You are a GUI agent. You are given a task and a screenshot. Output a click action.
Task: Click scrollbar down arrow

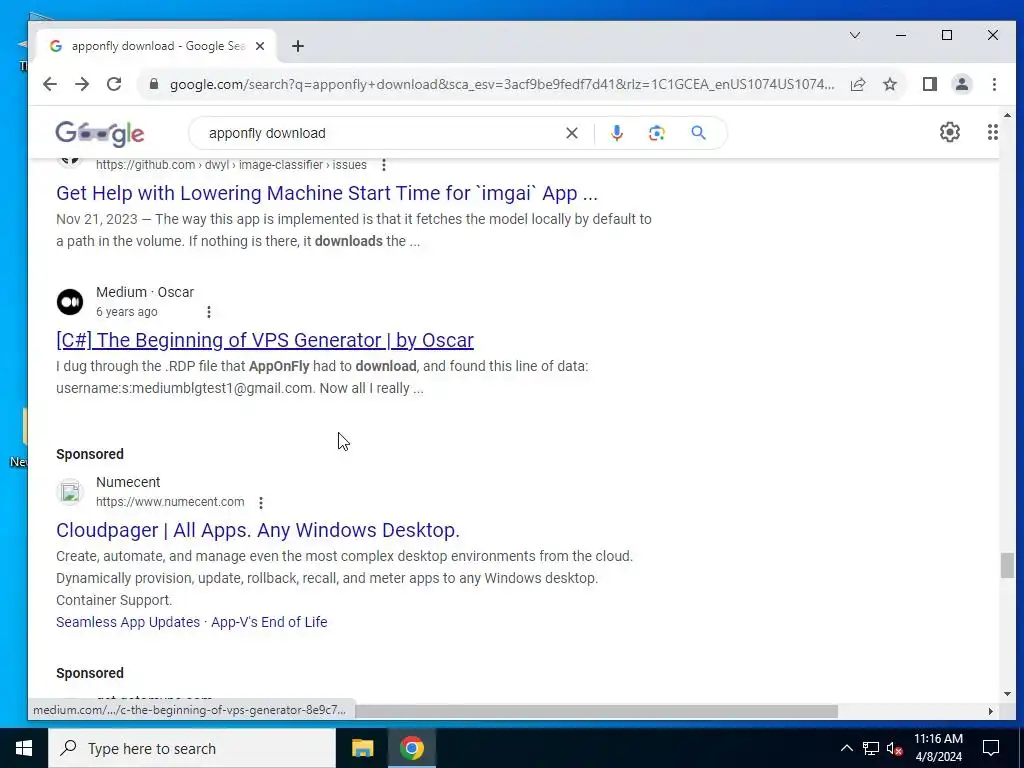(1007, 694)
